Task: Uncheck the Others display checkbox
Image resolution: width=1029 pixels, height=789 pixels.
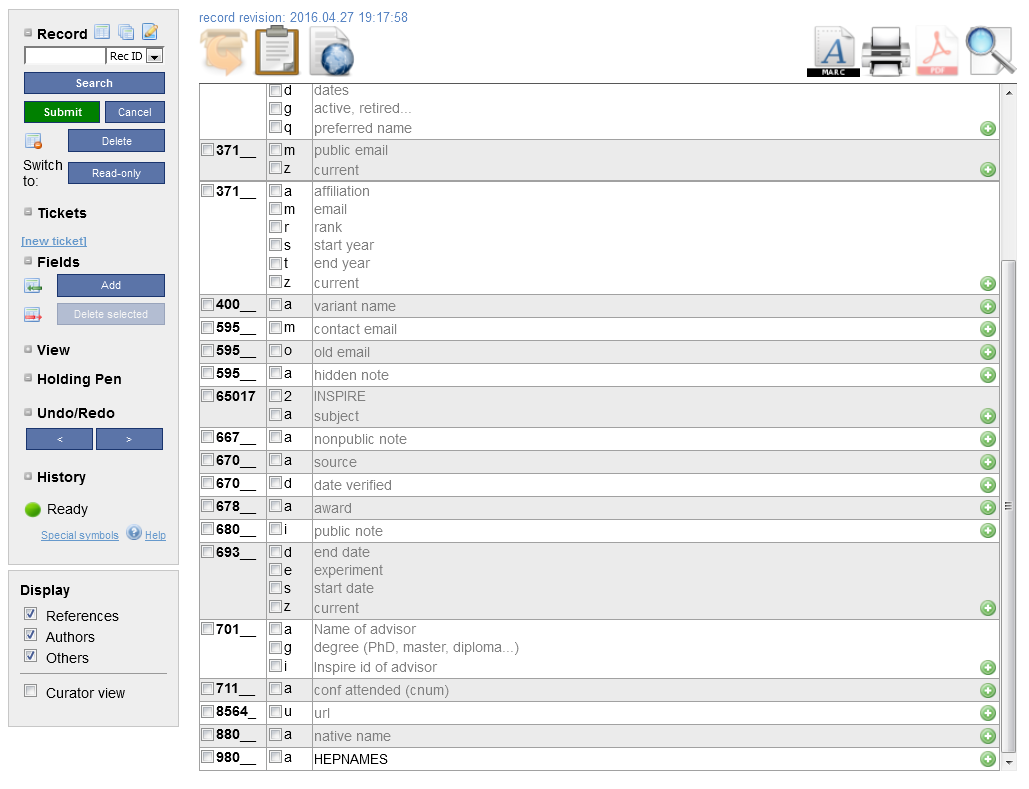Action: click(x=30, y=655)
